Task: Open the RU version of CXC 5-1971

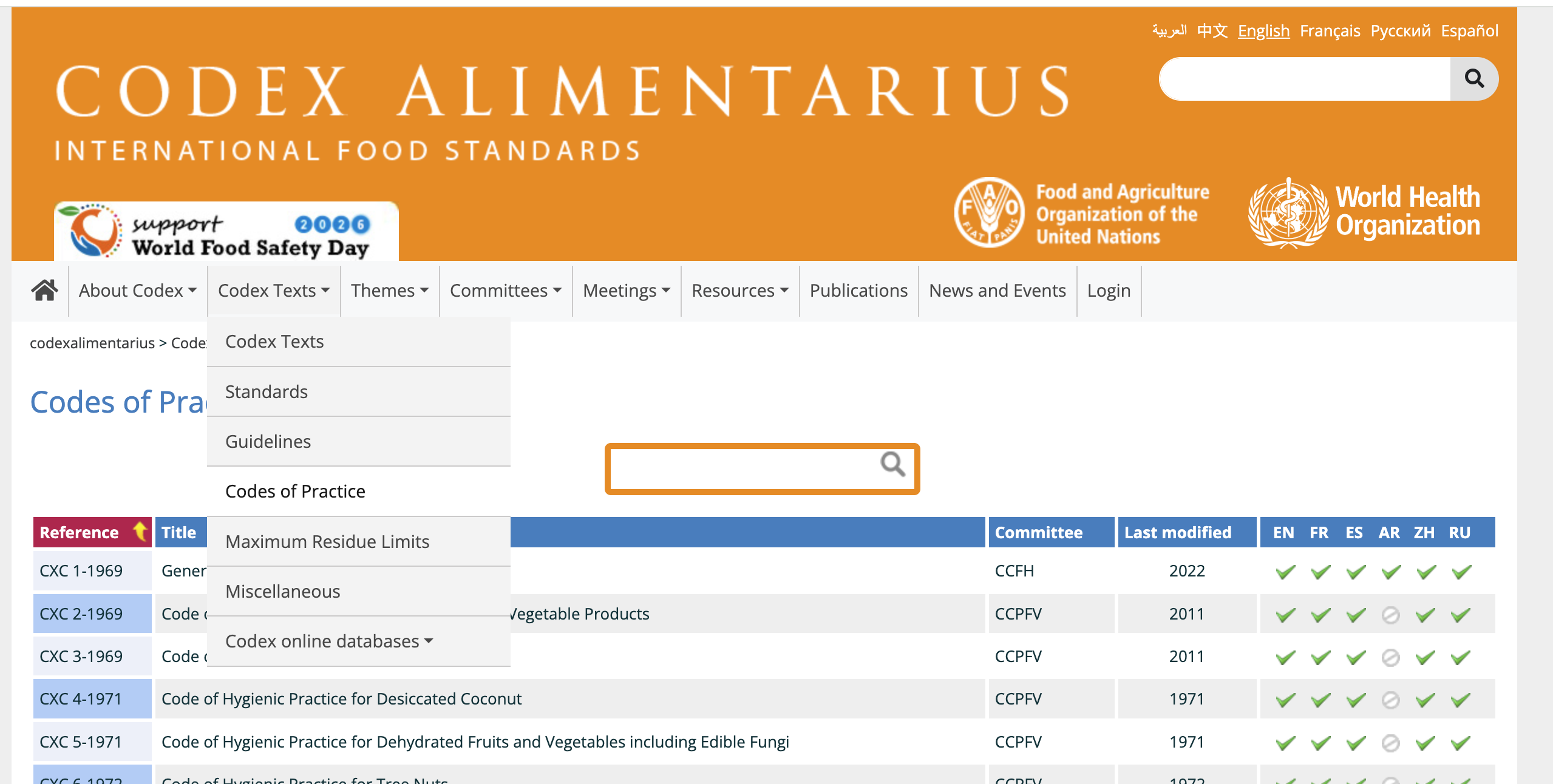Action: 1461,743
